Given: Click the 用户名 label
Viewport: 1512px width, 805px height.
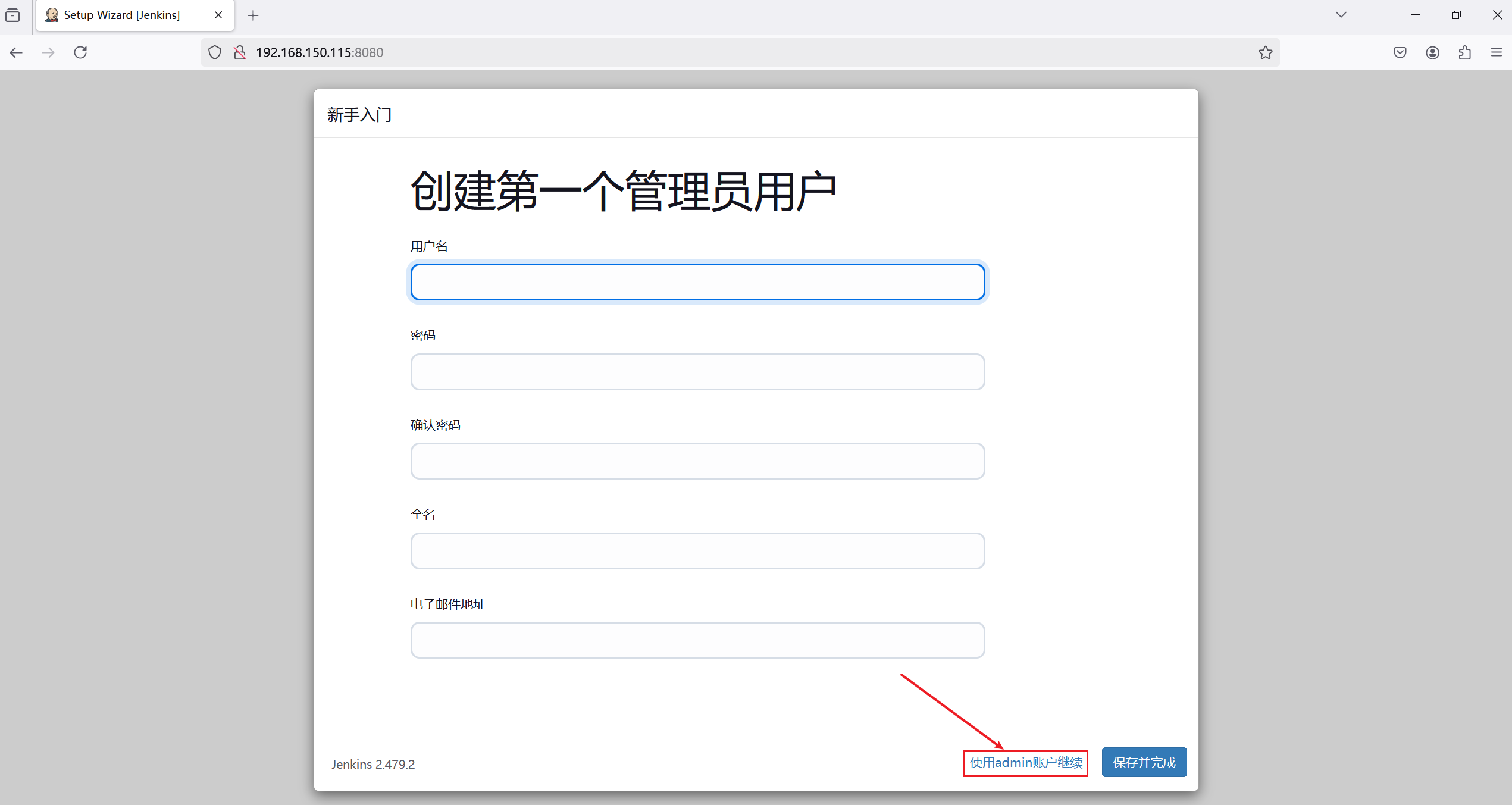Looking at the screenshot, I should [429, 246].
